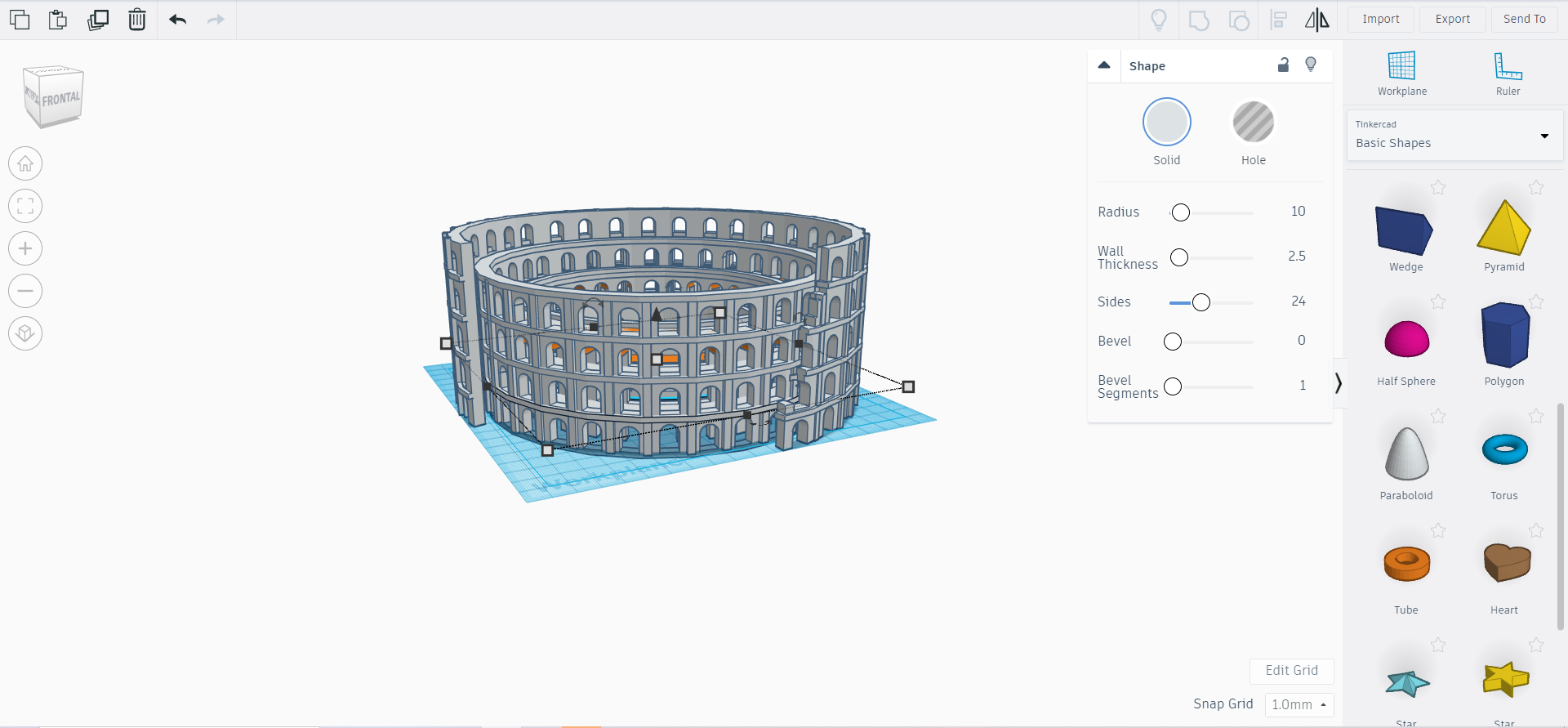
Task: Go to Home view
Action: [25, 163]
